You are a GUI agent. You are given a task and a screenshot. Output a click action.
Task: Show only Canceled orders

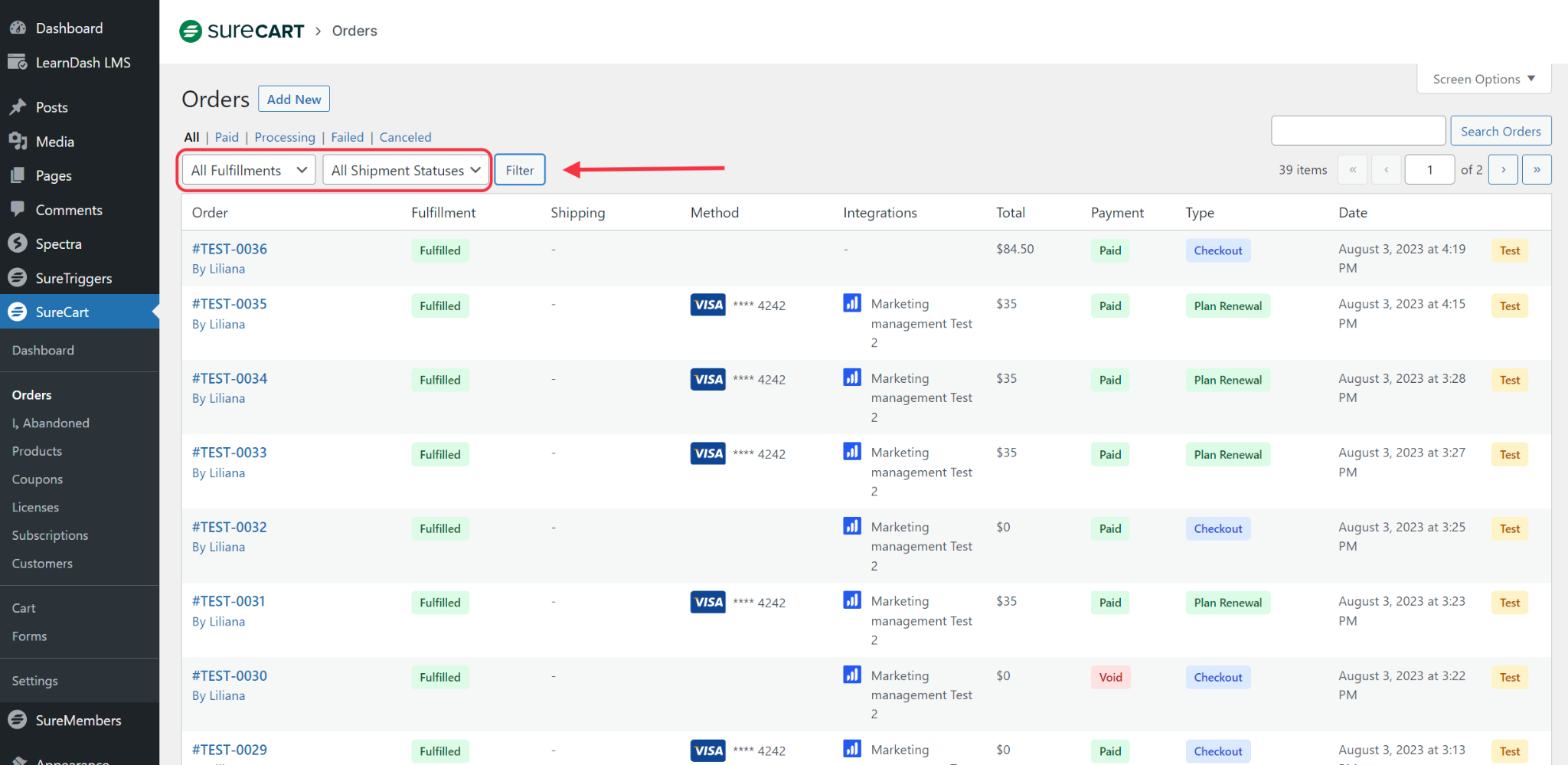(405, 137)
